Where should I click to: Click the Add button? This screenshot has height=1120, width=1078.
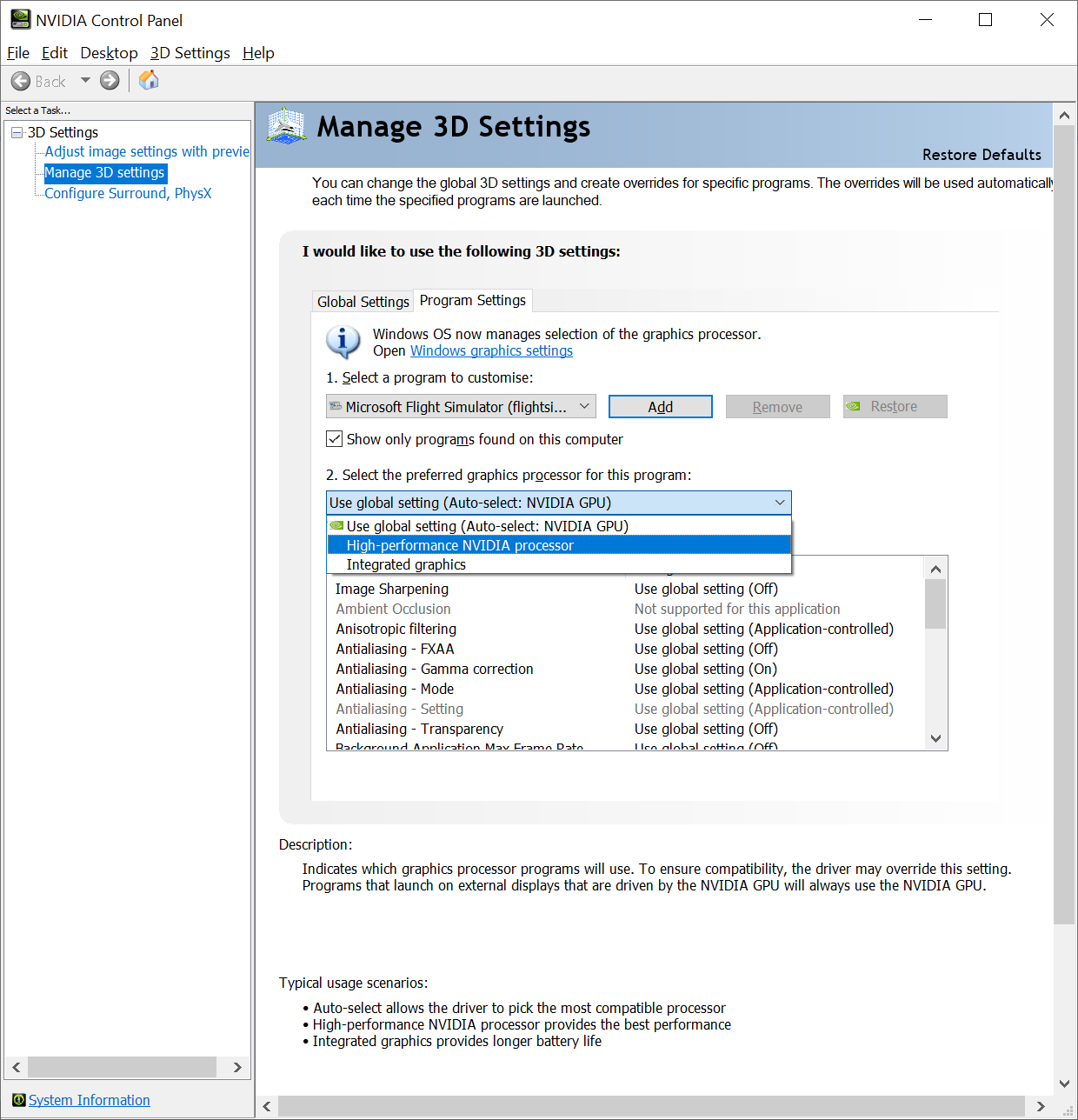[661, 406]
